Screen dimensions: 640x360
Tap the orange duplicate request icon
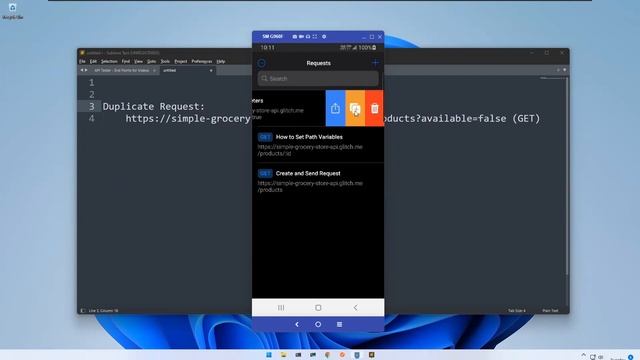[x=355, y=108]
